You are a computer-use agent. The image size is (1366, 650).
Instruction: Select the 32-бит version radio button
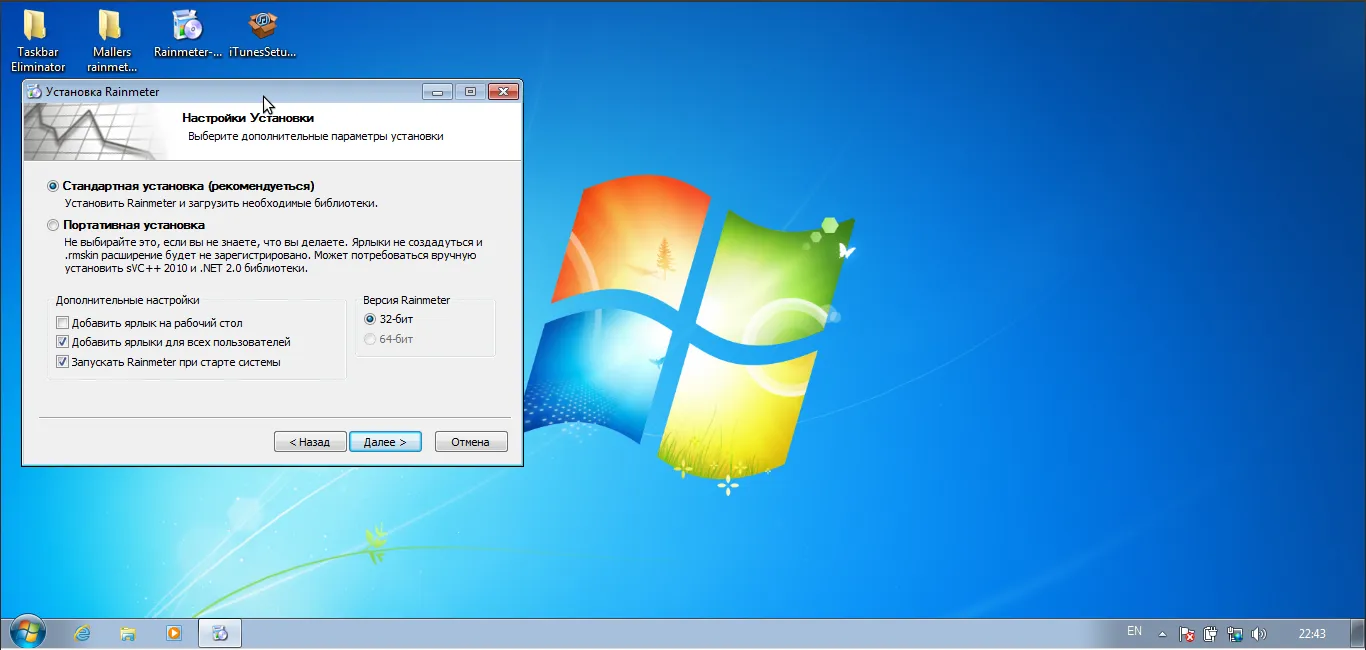370,319
